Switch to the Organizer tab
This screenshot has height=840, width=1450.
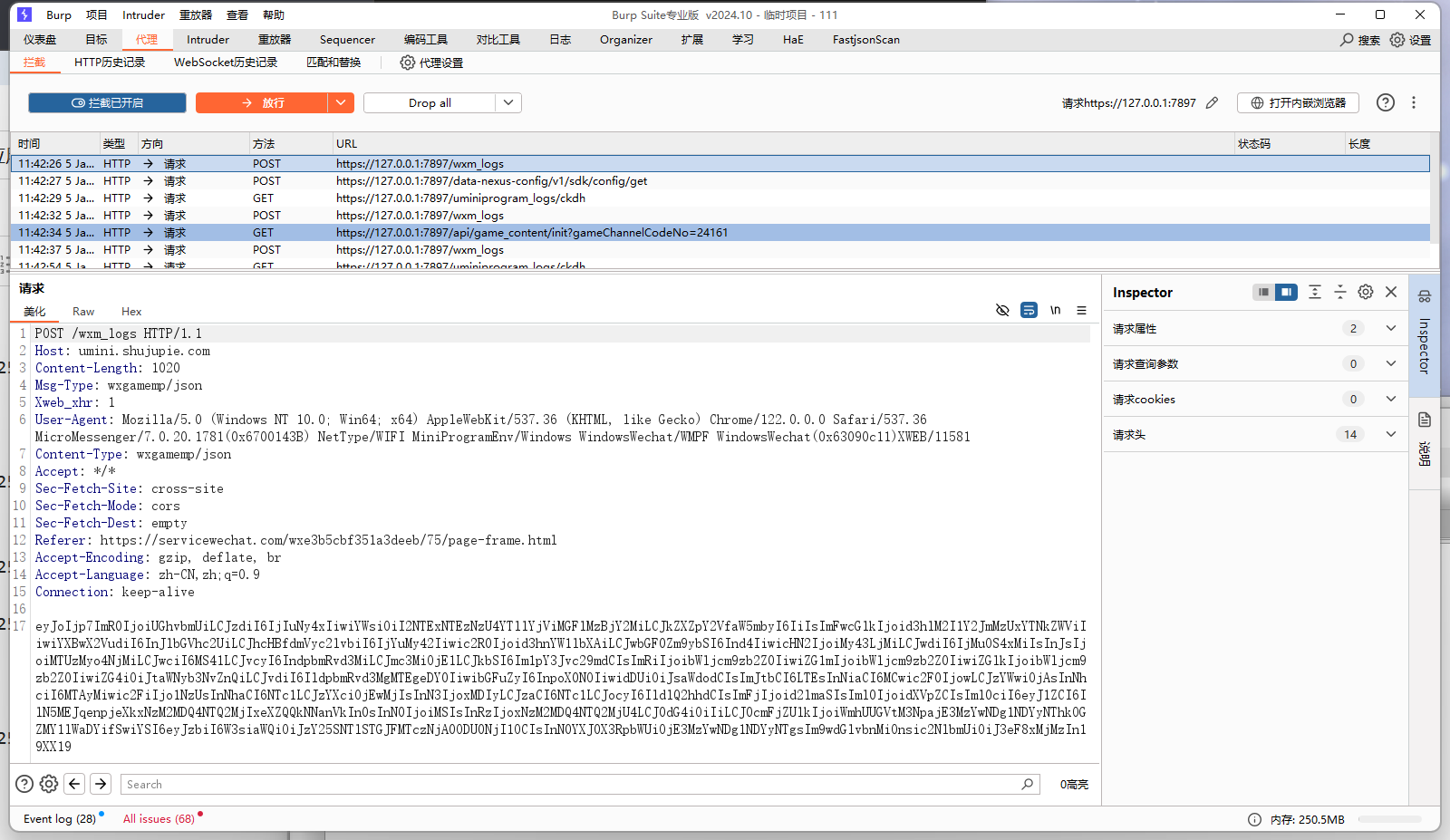click(626, 40)
